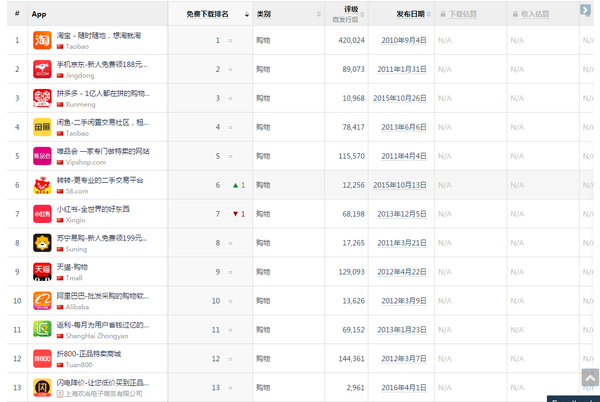Click the 2013年1月23日 release date

402,330
